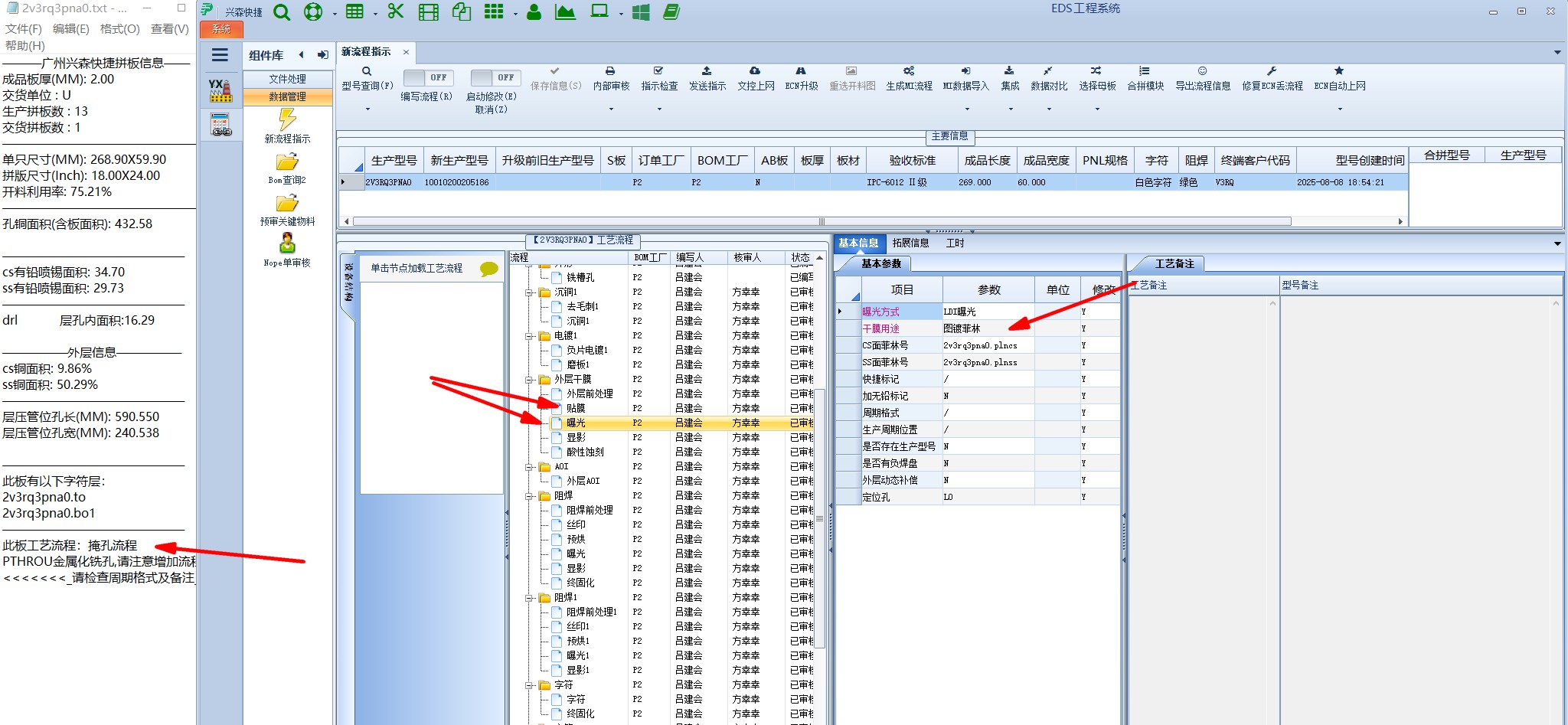
Task: Open the Nope单审核 user component
Action: (287, 250)
